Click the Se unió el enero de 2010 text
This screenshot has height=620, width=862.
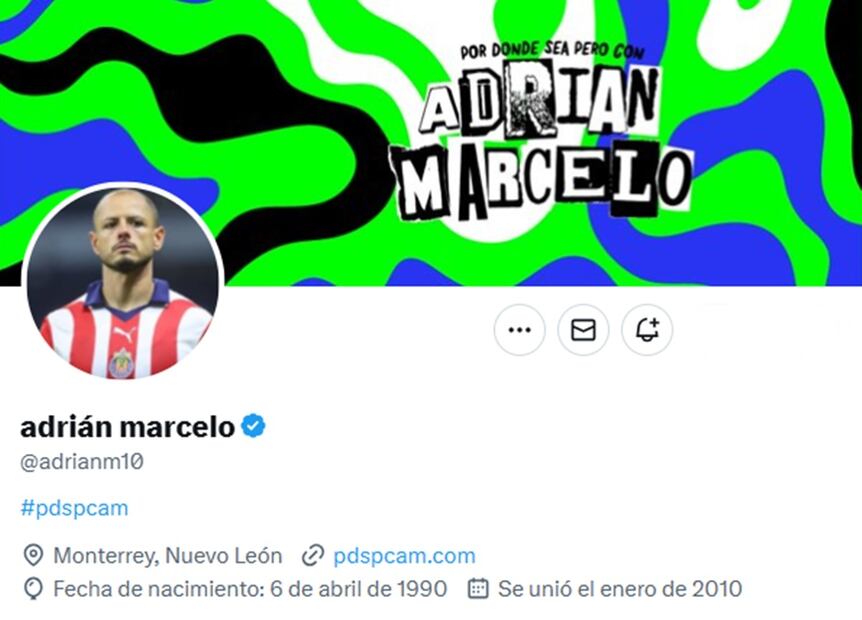point(620,589)
